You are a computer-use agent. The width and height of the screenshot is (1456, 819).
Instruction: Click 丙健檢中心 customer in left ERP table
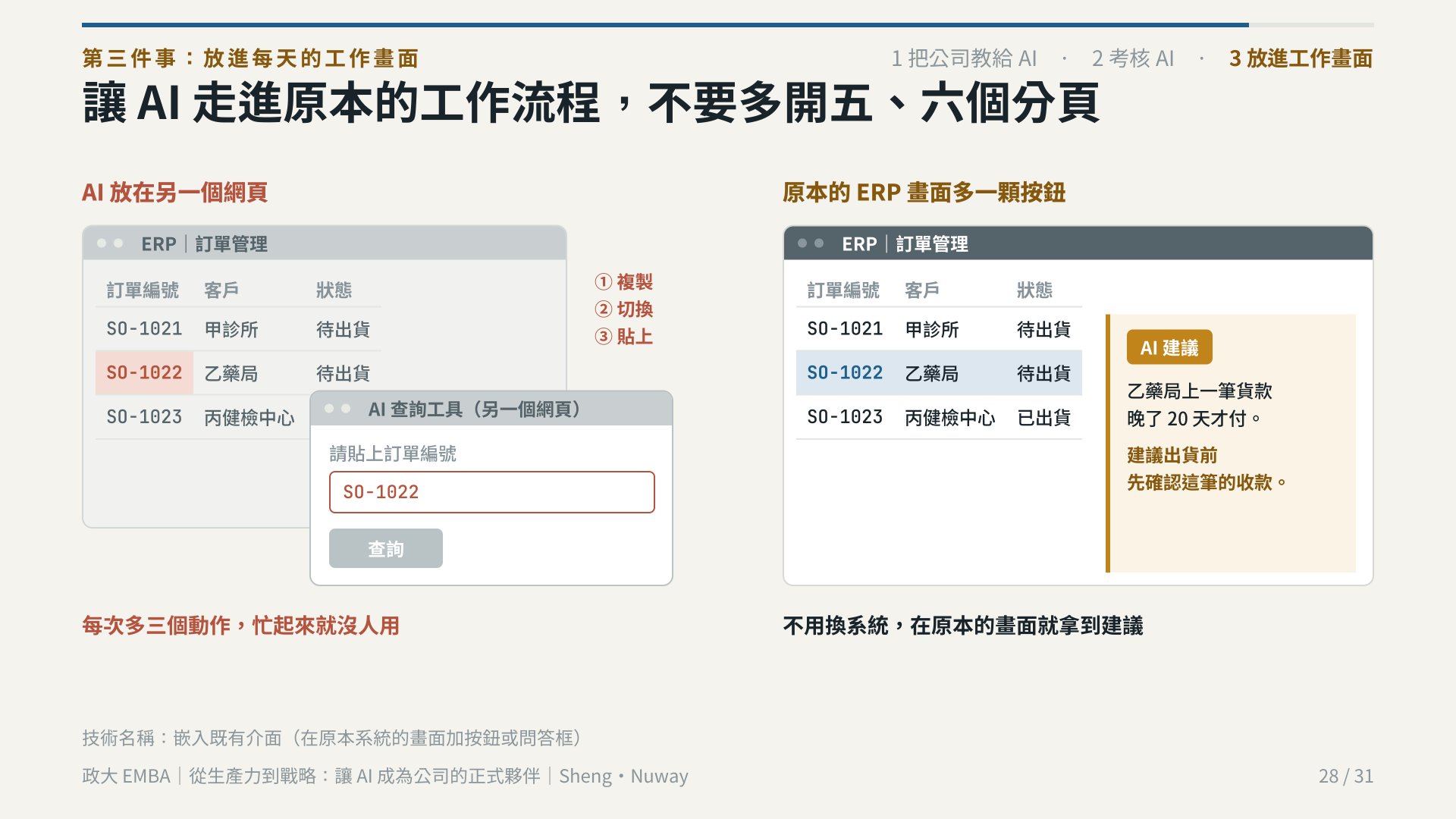tap(249, 417)
